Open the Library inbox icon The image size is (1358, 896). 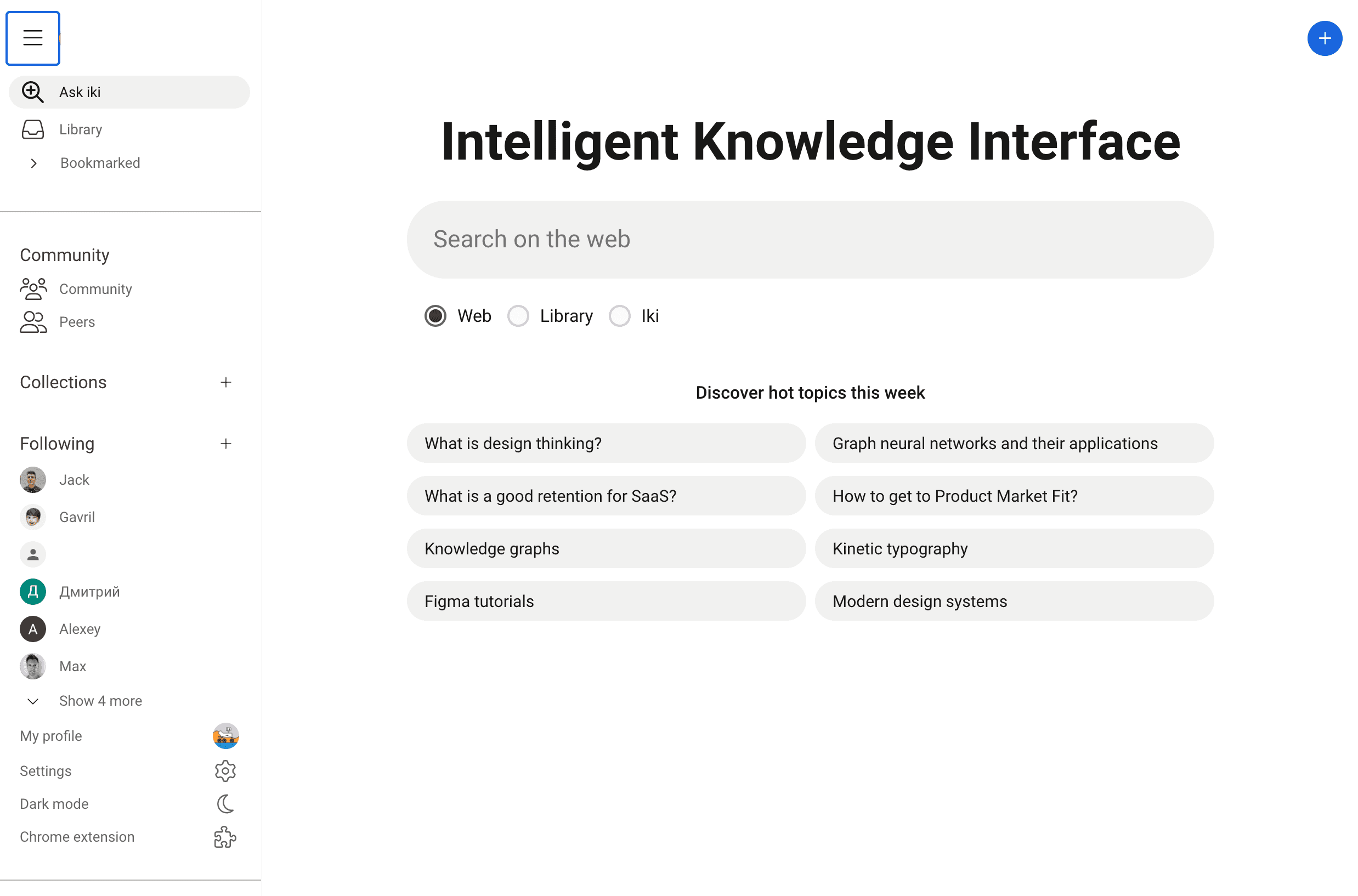(x=32, y=130)
